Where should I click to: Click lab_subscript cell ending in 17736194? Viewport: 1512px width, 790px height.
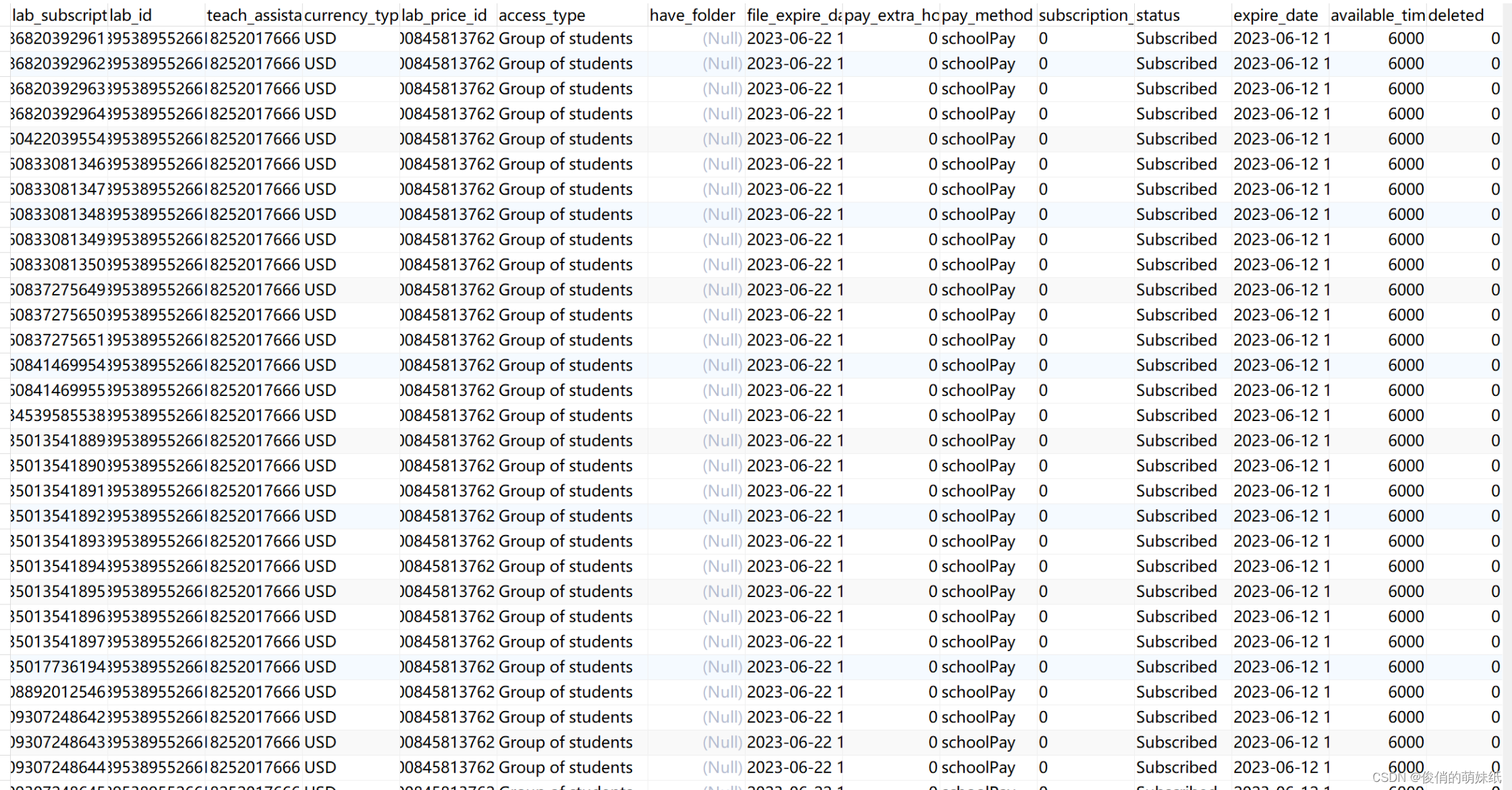59,667
